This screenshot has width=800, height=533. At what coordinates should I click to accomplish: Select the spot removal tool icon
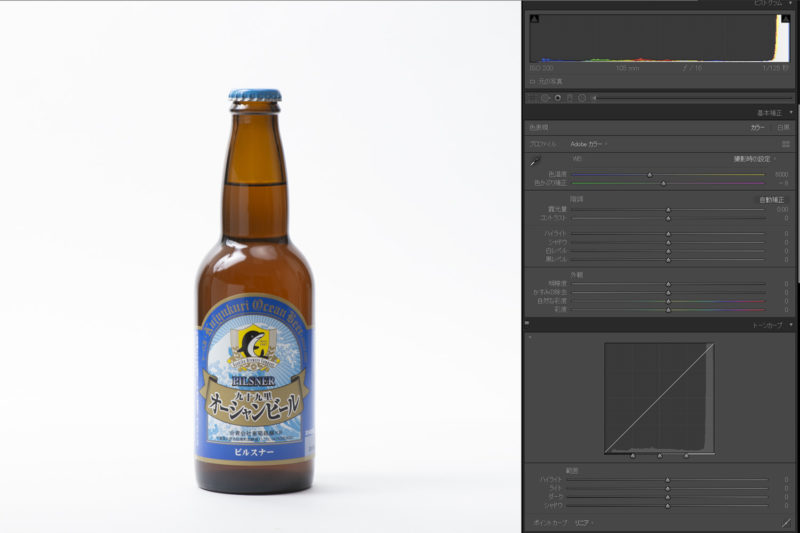pyautogui.click(x=545, y=98)
